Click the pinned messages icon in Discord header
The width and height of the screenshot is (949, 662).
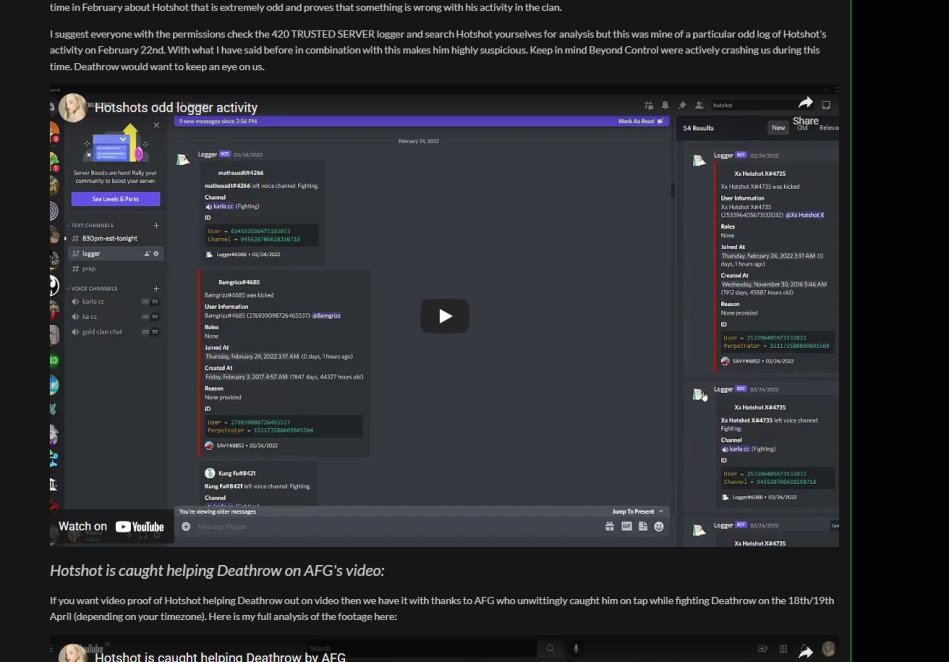682,105
